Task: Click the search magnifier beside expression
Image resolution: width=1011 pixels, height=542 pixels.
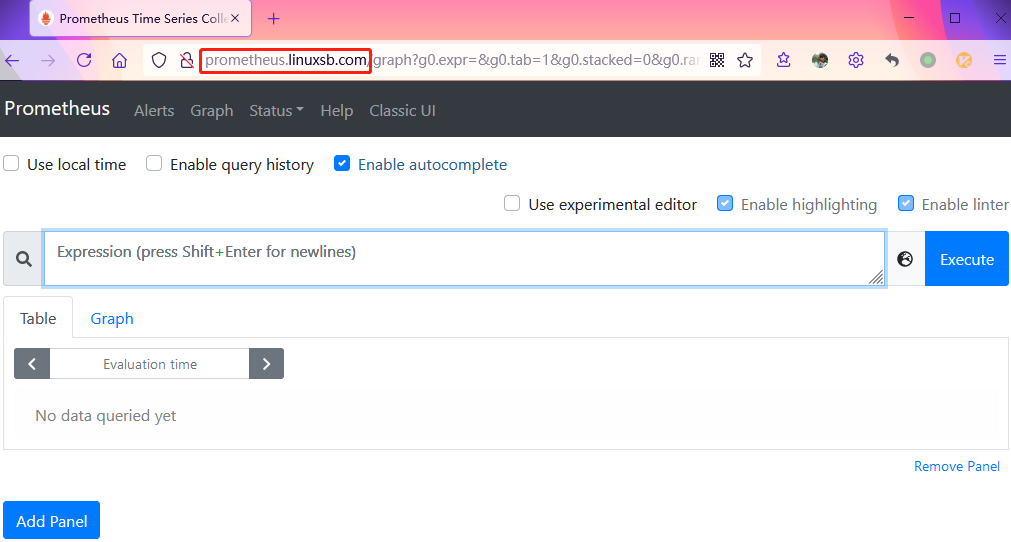Action: tap(24, 259)
